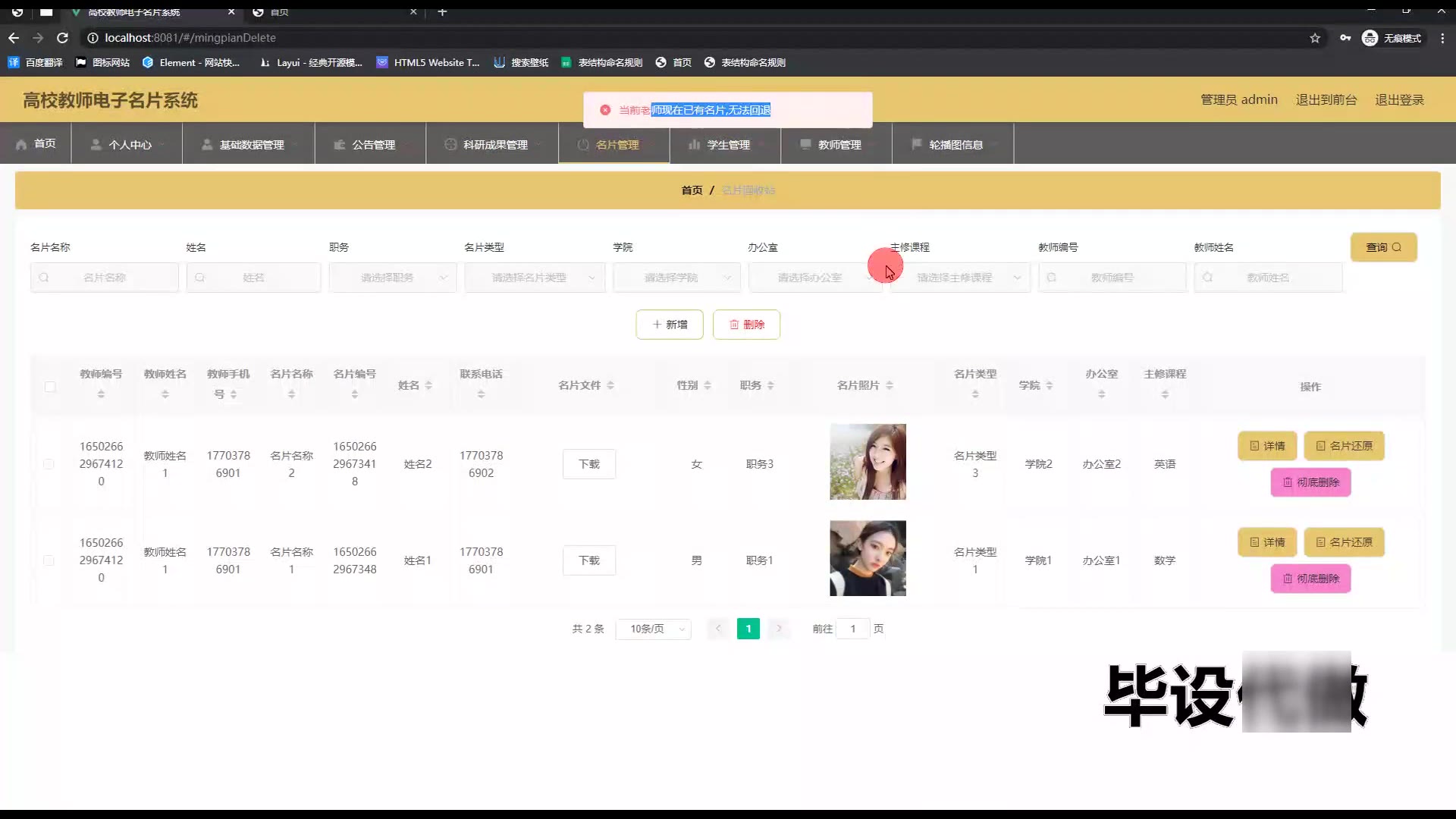Viewport: 1456px width, 819px height.
Task: Click the browser forward arrow
Action: tap(38, 38)
